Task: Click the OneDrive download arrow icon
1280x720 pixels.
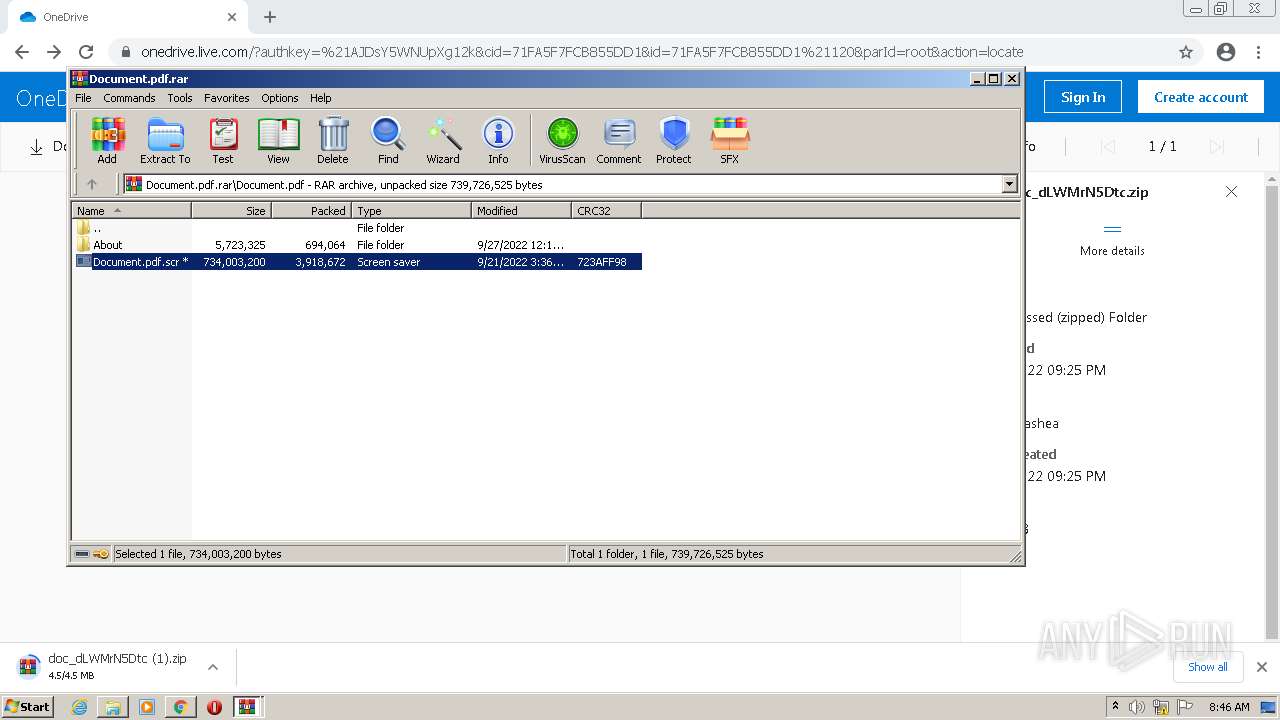Action: tap(36, 147)
